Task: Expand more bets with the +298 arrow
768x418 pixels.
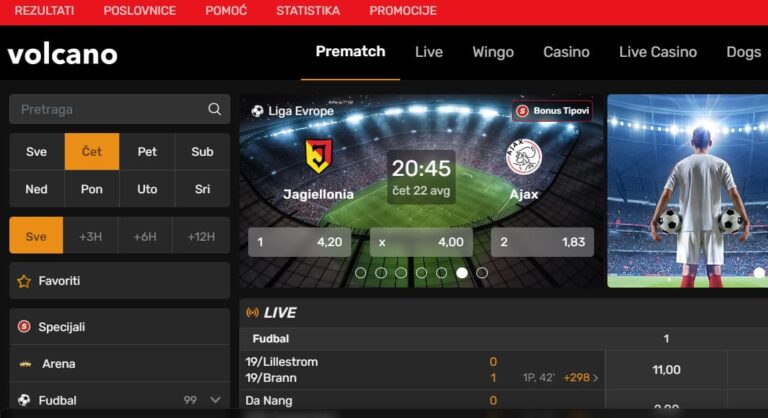Action: 596,378
